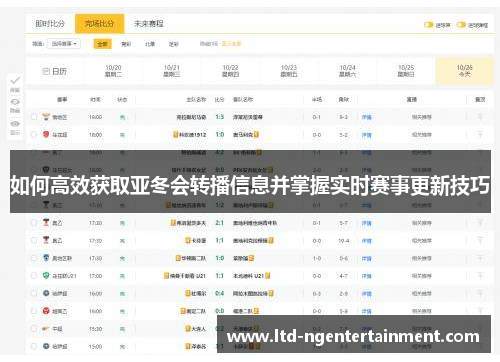Screen dimensions: 500x362
Task: Pin the 19:00 1:3 match to top
Action: tap(480, 117)
